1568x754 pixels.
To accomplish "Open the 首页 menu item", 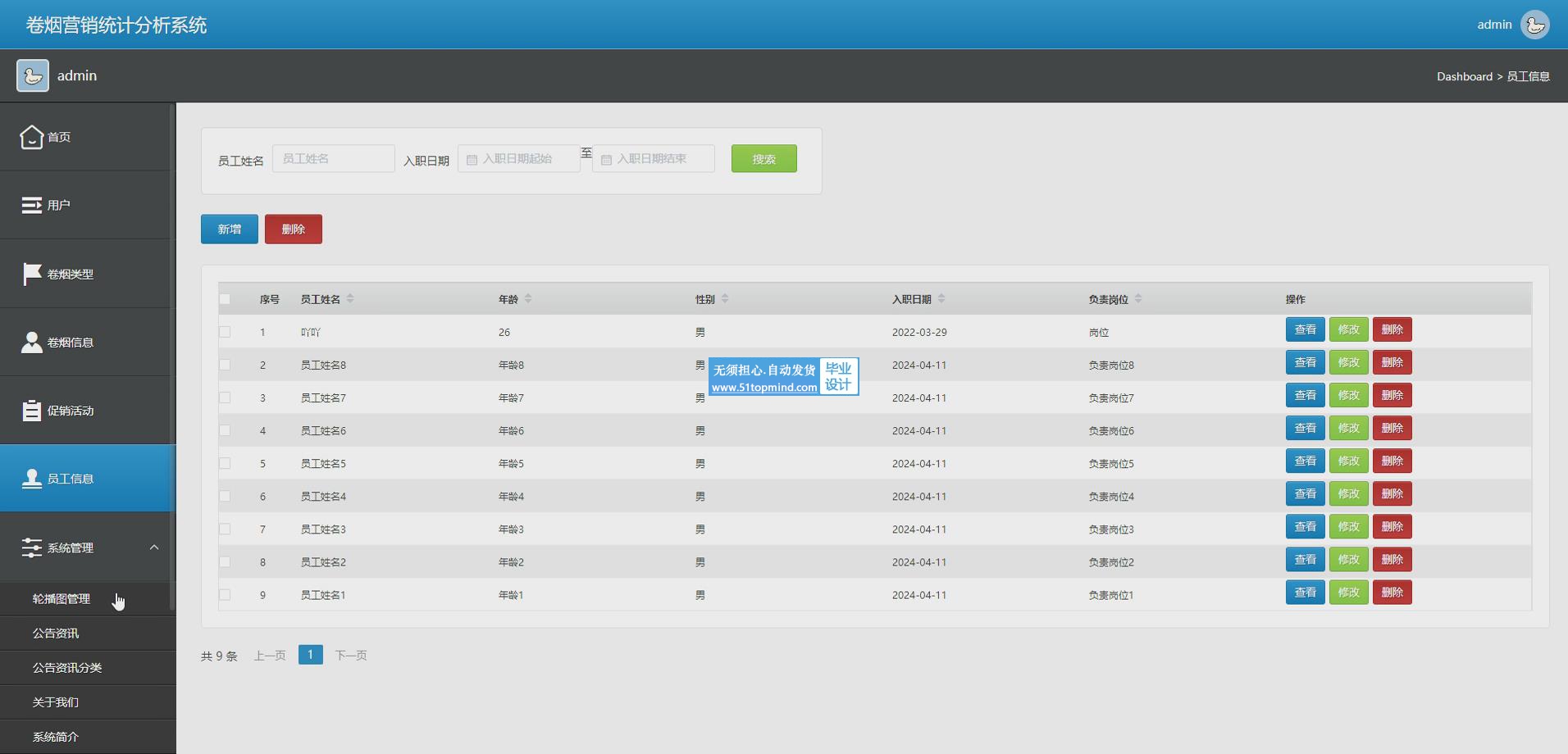I will (87, 137).
